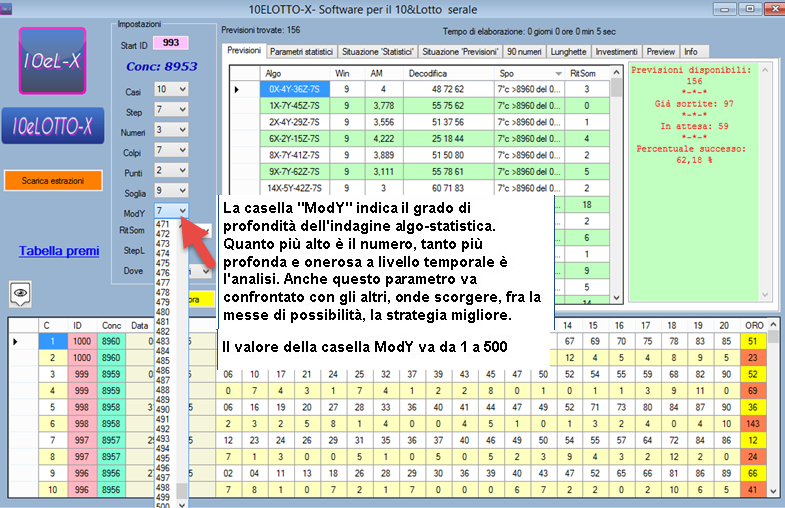
Task: Click the Start ID field with 993
Action: tap(171, 43)
